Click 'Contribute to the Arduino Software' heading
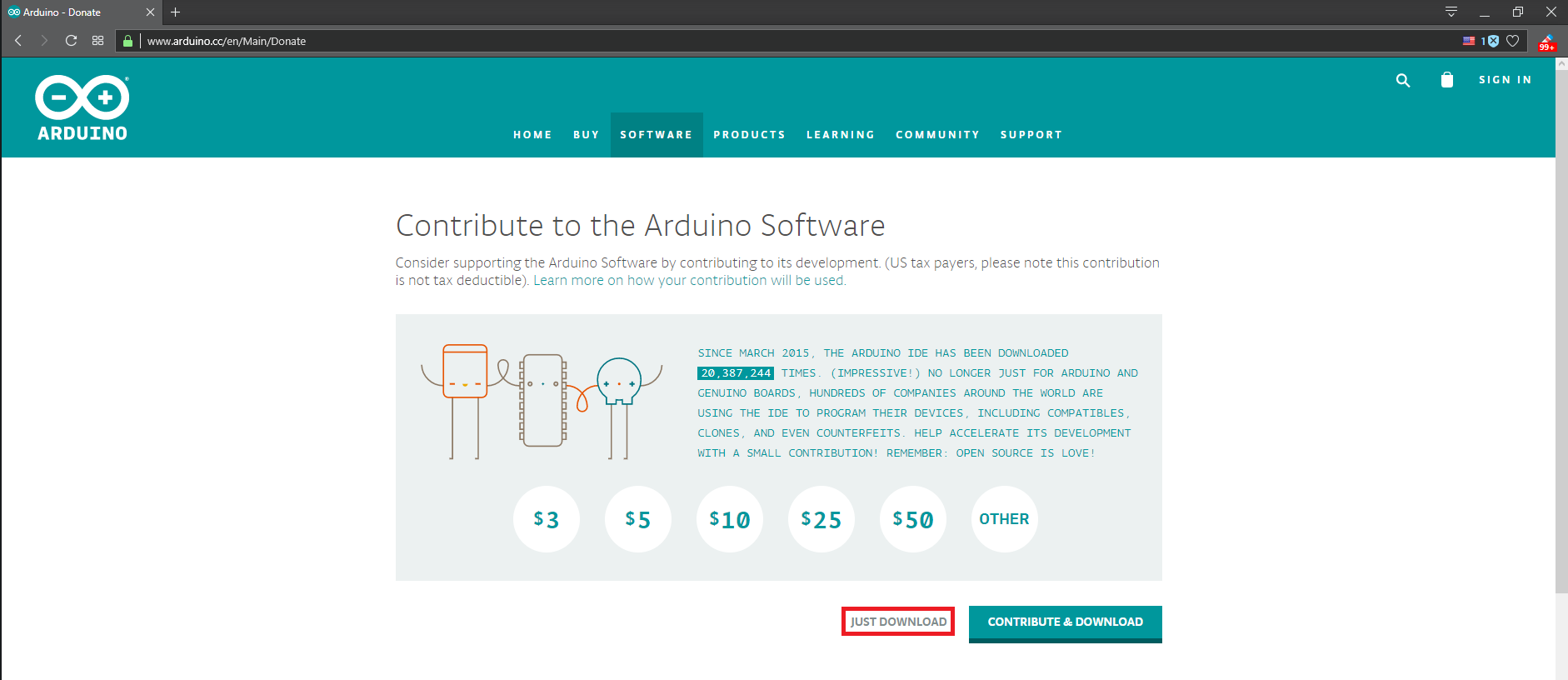 640,225
